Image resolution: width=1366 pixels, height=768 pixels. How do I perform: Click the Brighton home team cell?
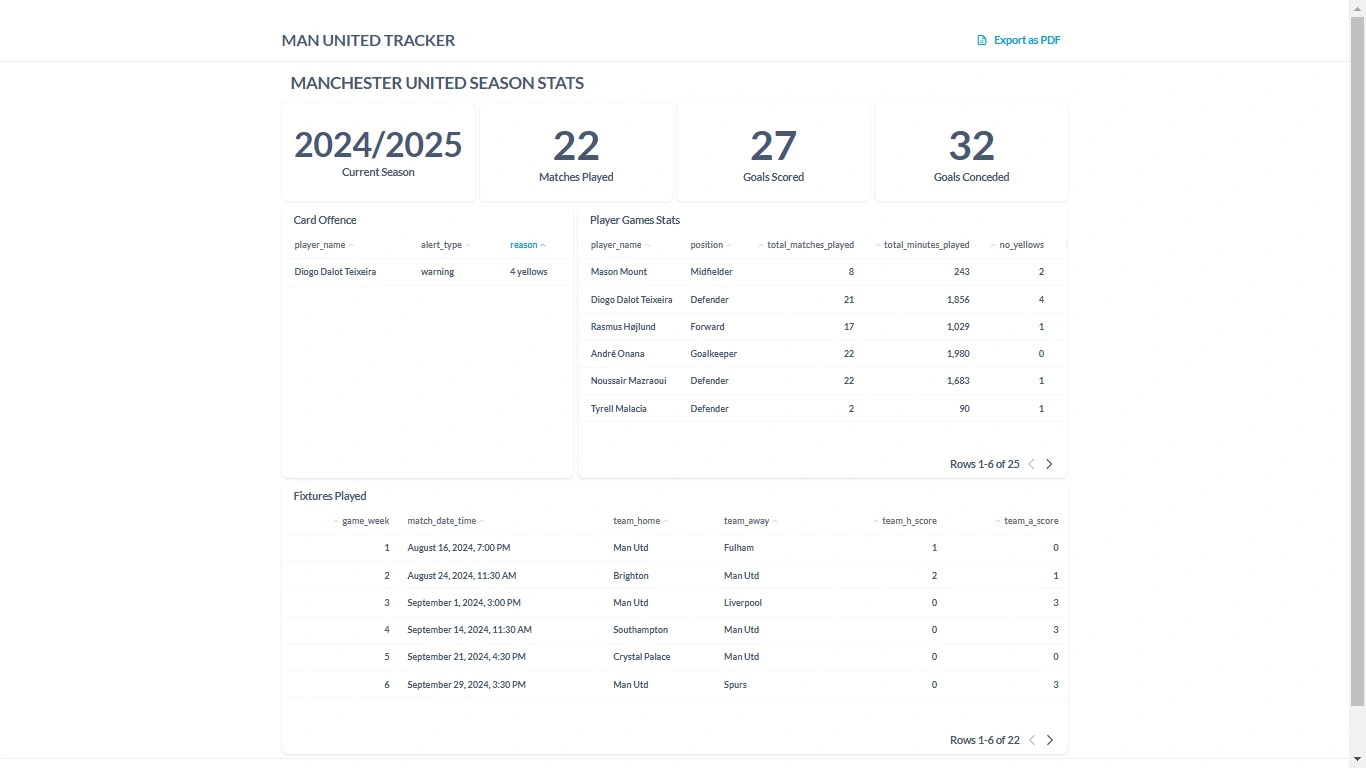pyautogui.click(x=631, y=576)
